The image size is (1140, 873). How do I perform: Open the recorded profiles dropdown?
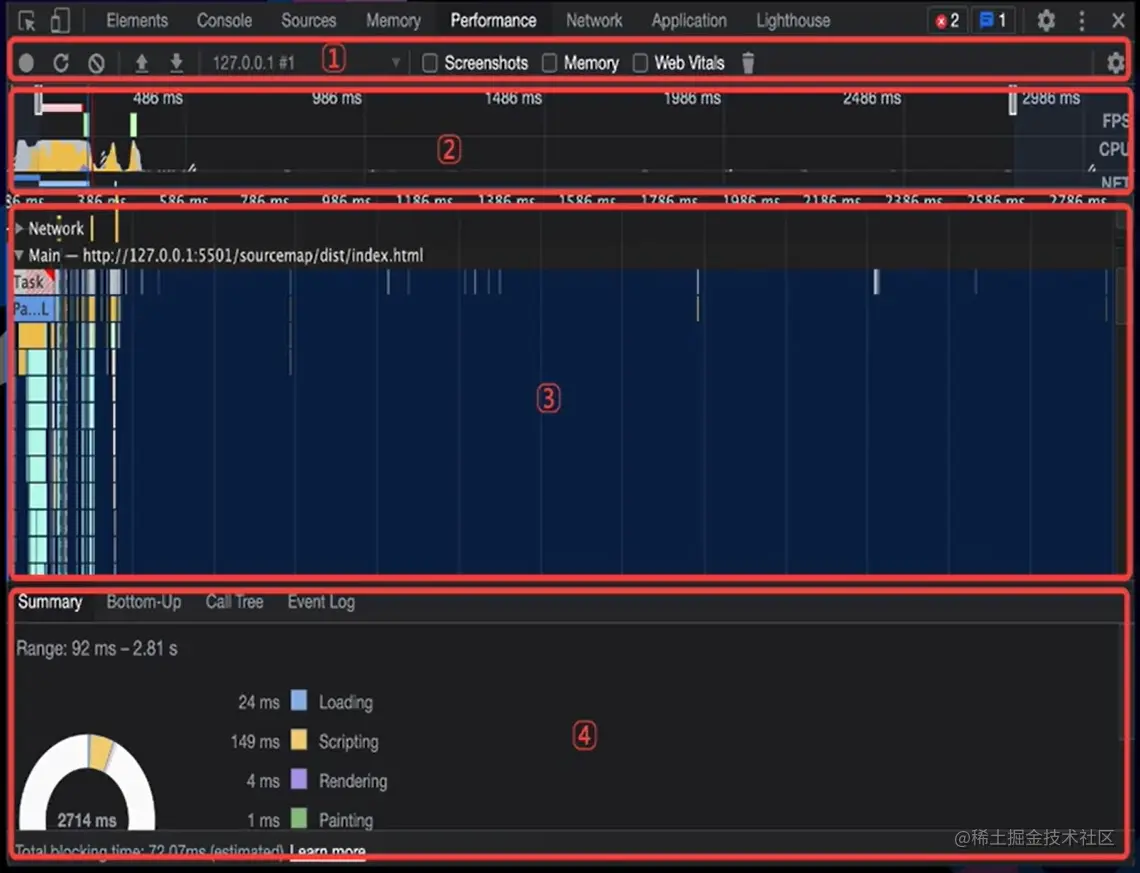tap(397, 62)
